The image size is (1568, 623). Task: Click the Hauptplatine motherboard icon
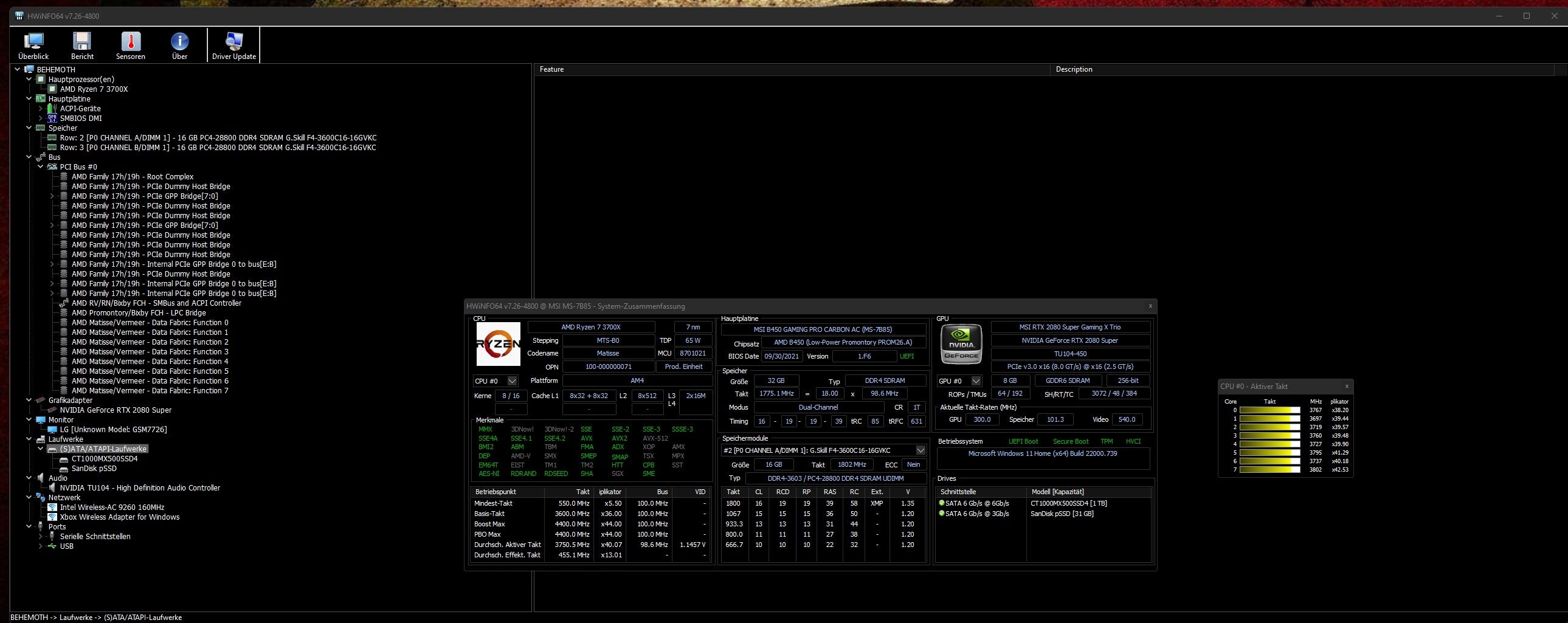(41, 98)
